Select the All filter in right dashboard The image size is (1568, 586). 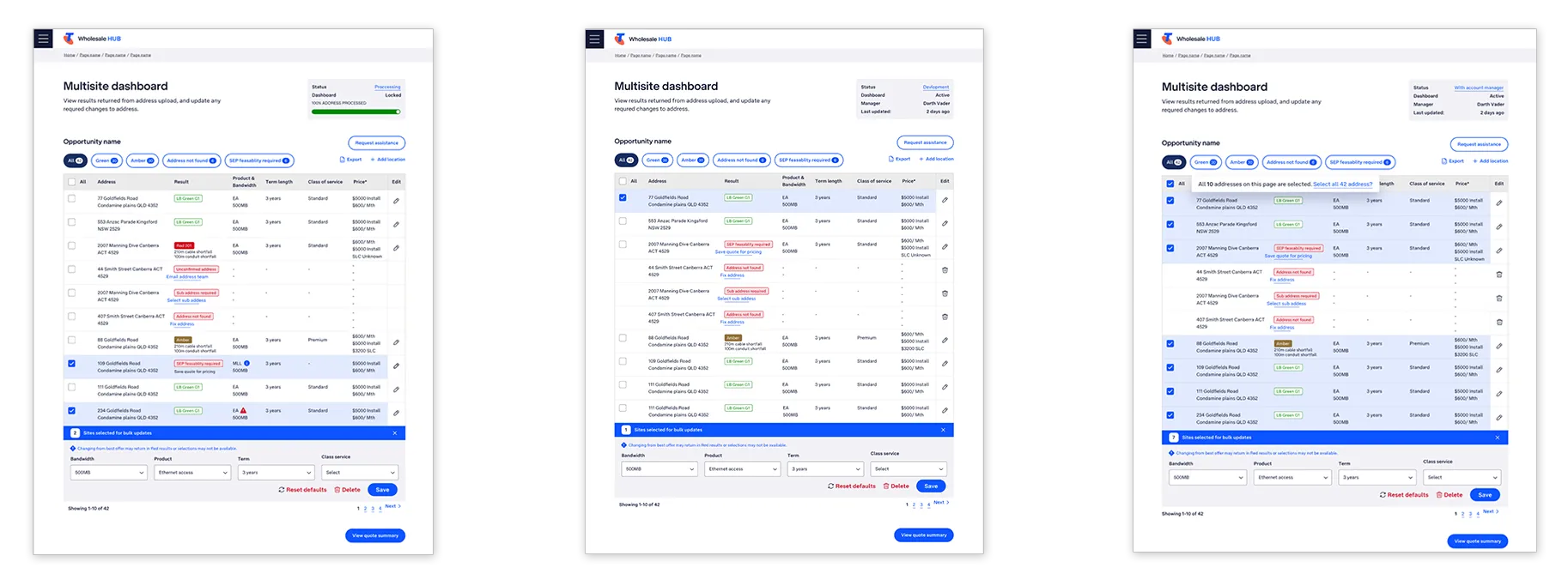[1174, 162]
